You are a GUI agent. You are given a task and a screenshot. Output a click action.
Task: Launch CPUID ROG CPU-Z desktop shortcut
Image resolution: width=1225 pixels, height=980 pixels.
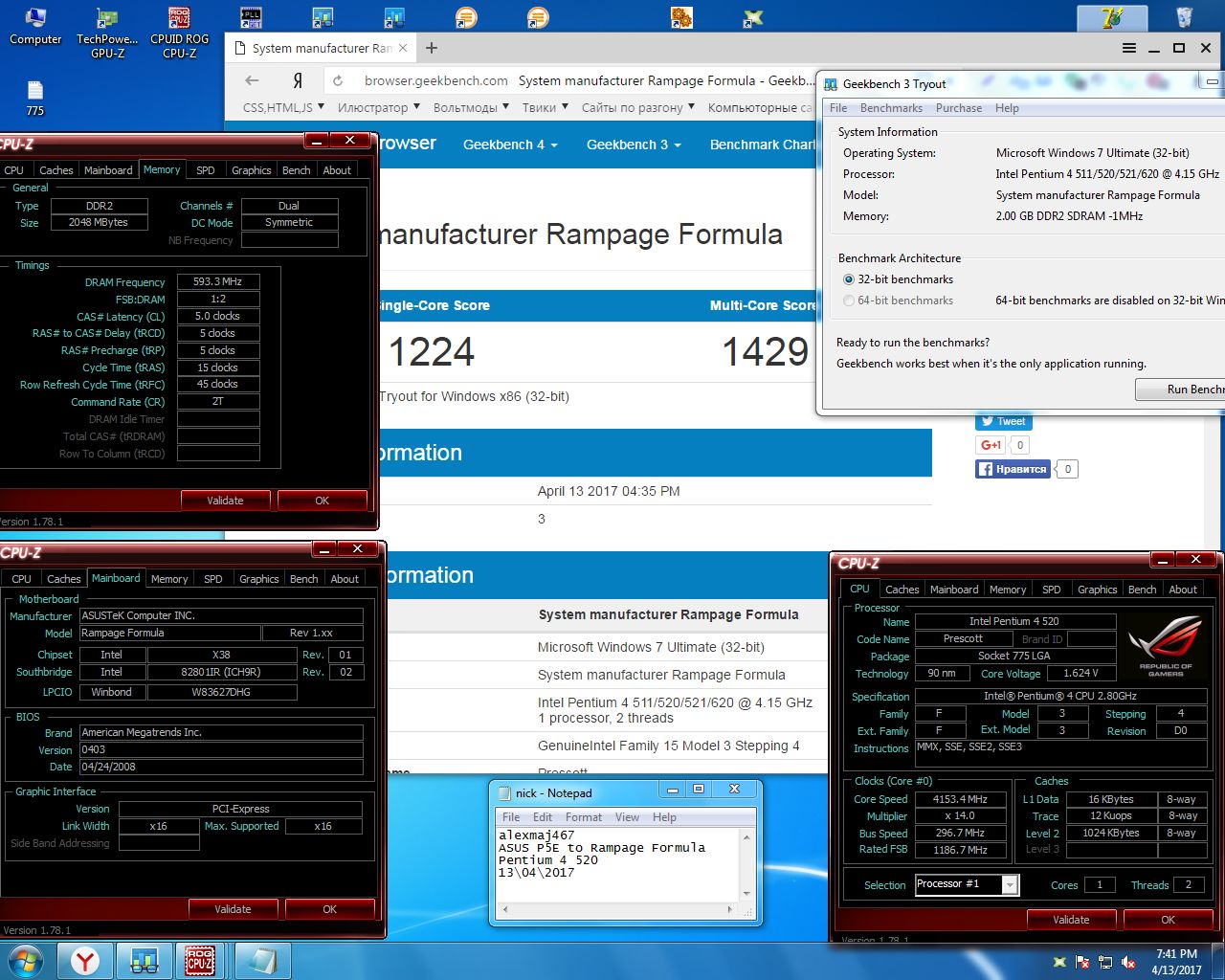179,32
